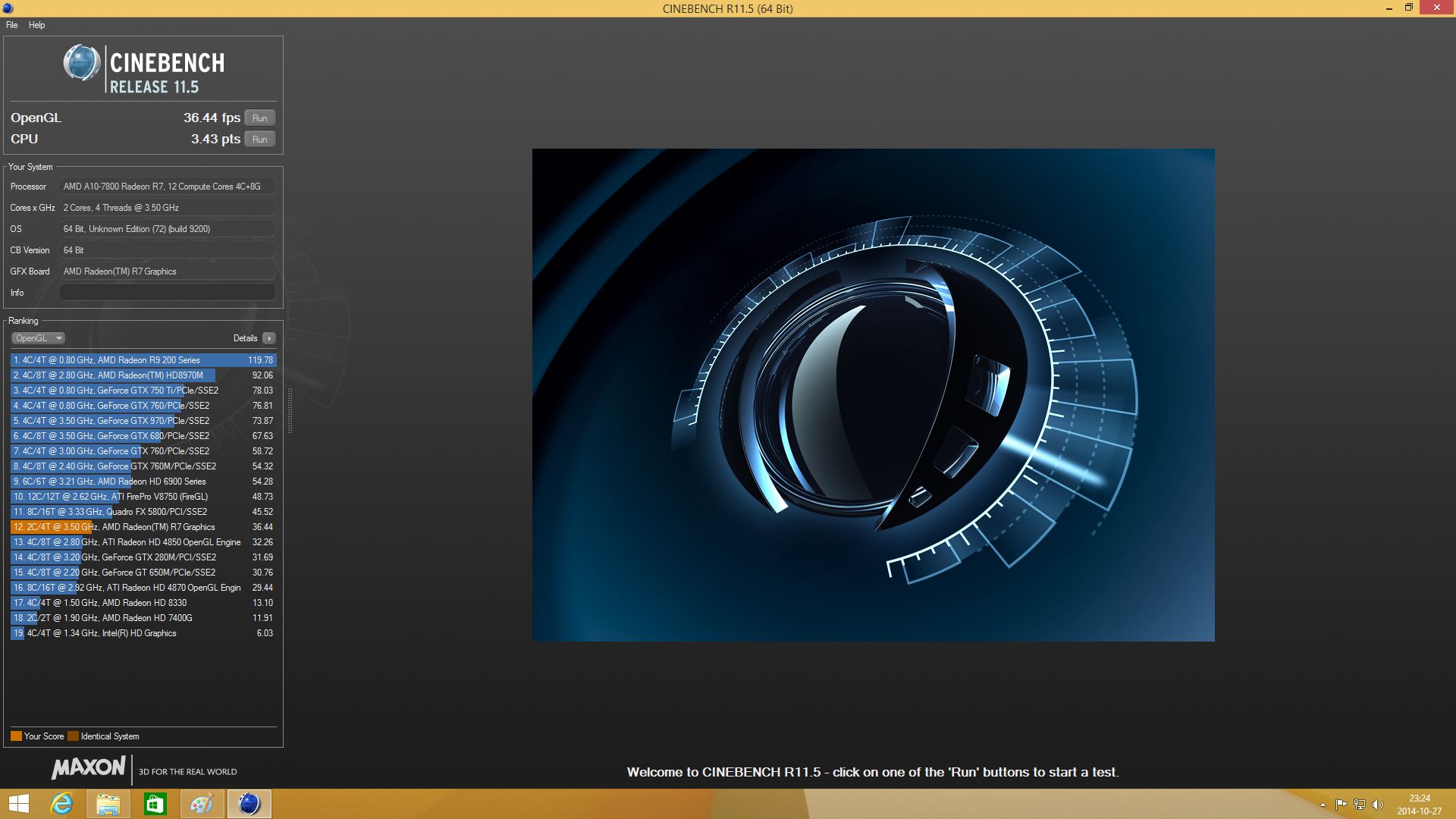The height and width of the screenshot is (819, 1456).
Task: Click the Cinebench sphere logo icon
Action: click(82, 63)
